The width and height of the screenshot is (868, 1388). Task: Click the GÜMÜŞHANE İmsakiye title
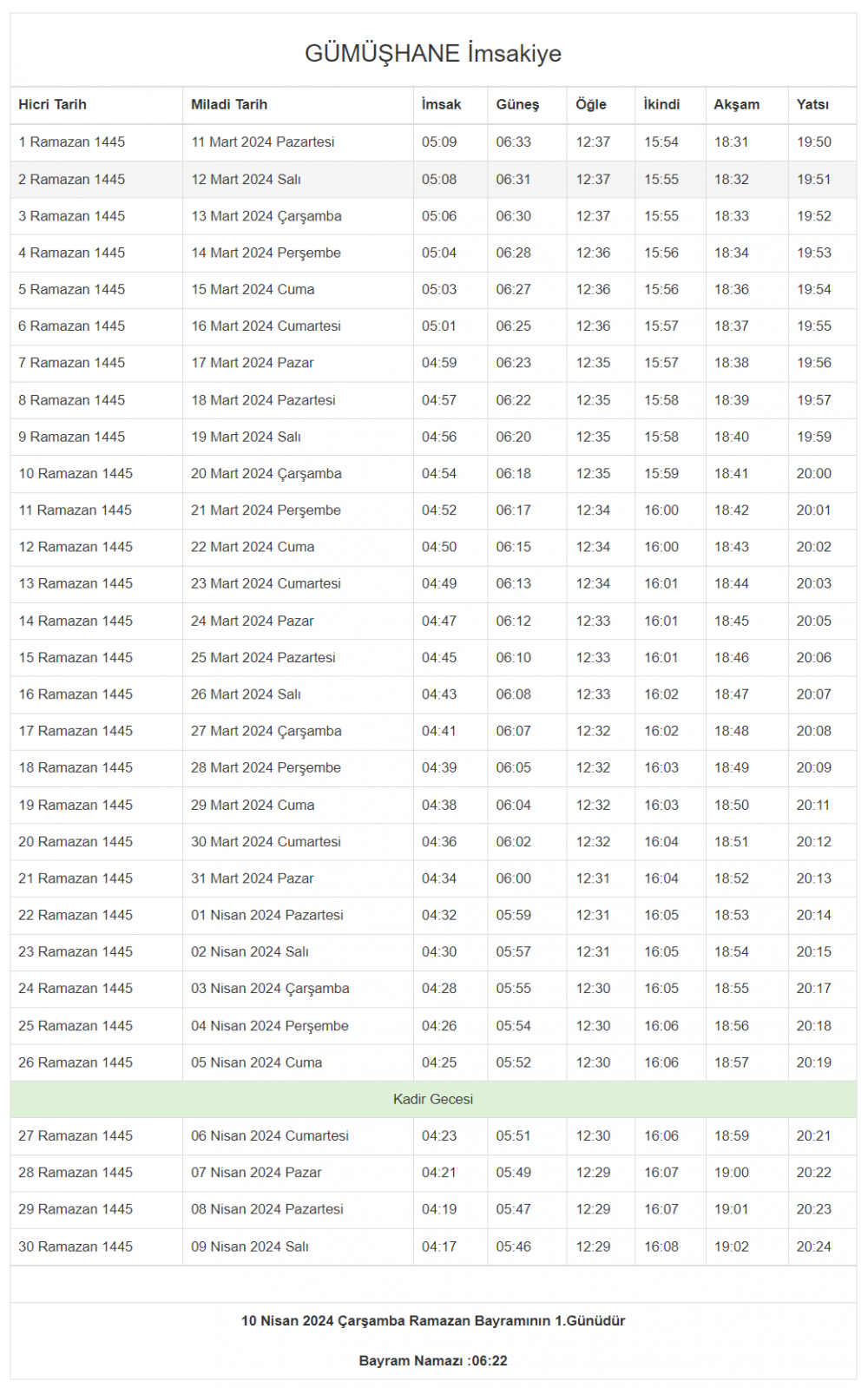[432, 53]
